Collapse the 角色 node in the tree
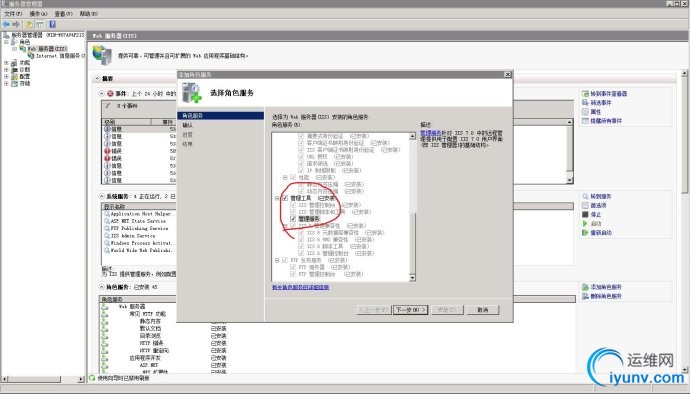The image size is (690, 394). tap(6, 42)
